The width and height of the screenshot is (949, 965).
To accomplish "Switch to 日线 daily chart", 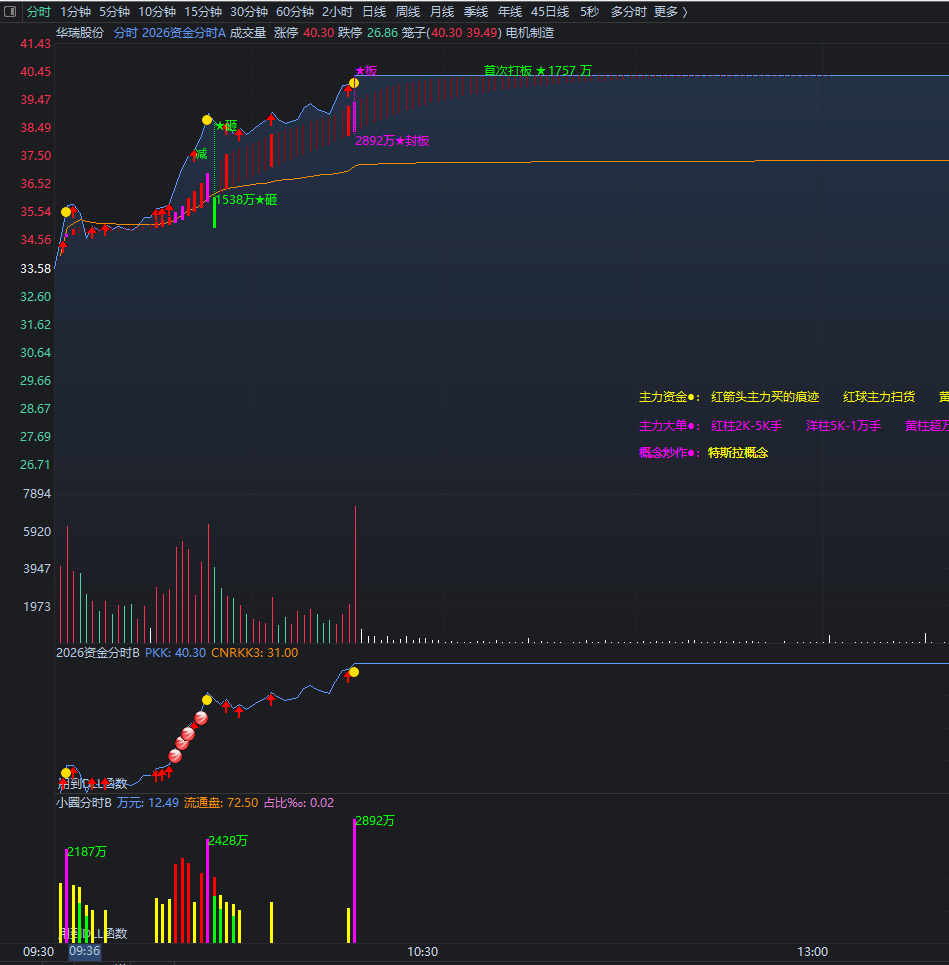I will pos(374,12).
